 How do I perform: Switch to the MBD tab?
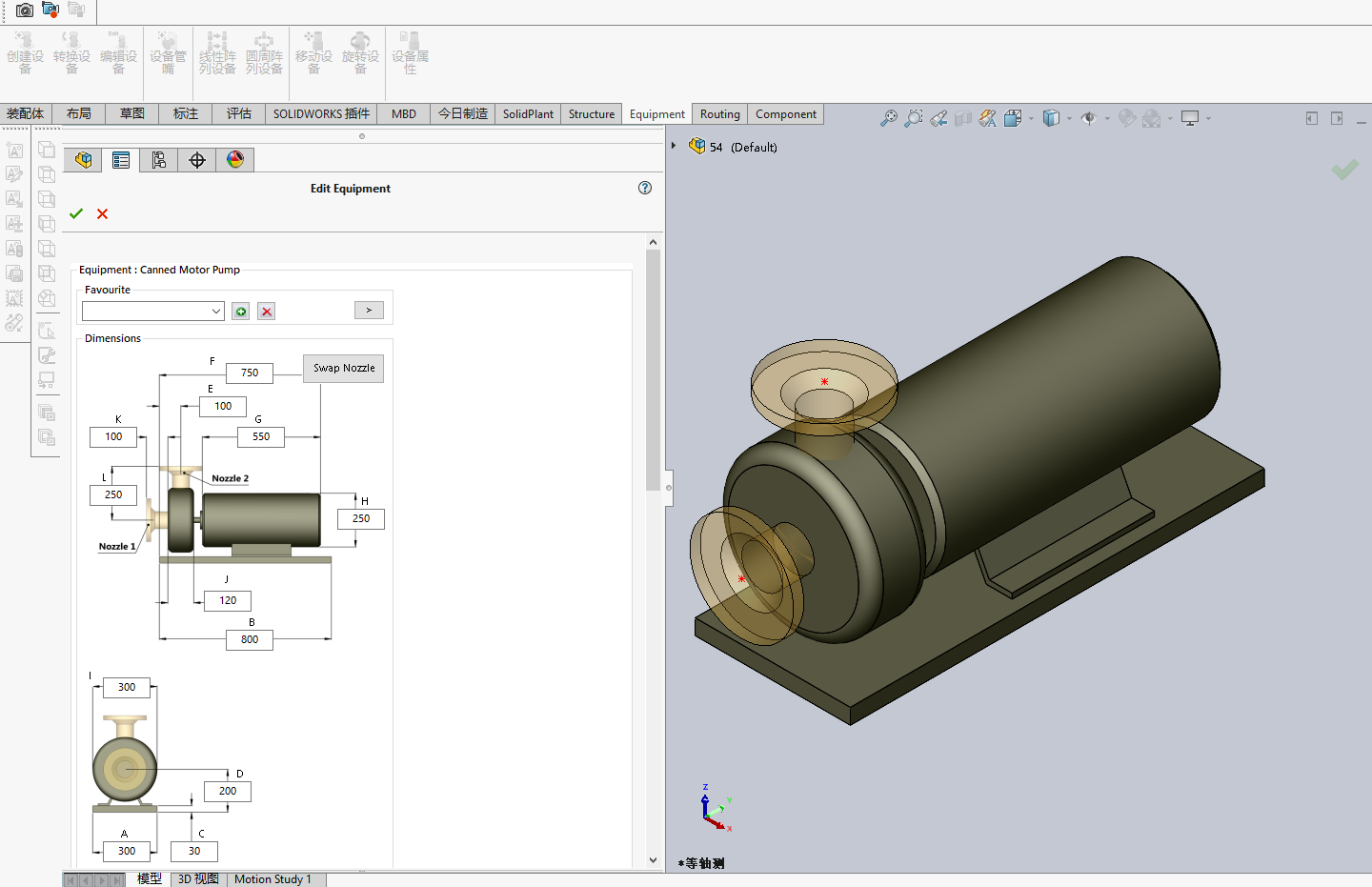coord(404,113)
